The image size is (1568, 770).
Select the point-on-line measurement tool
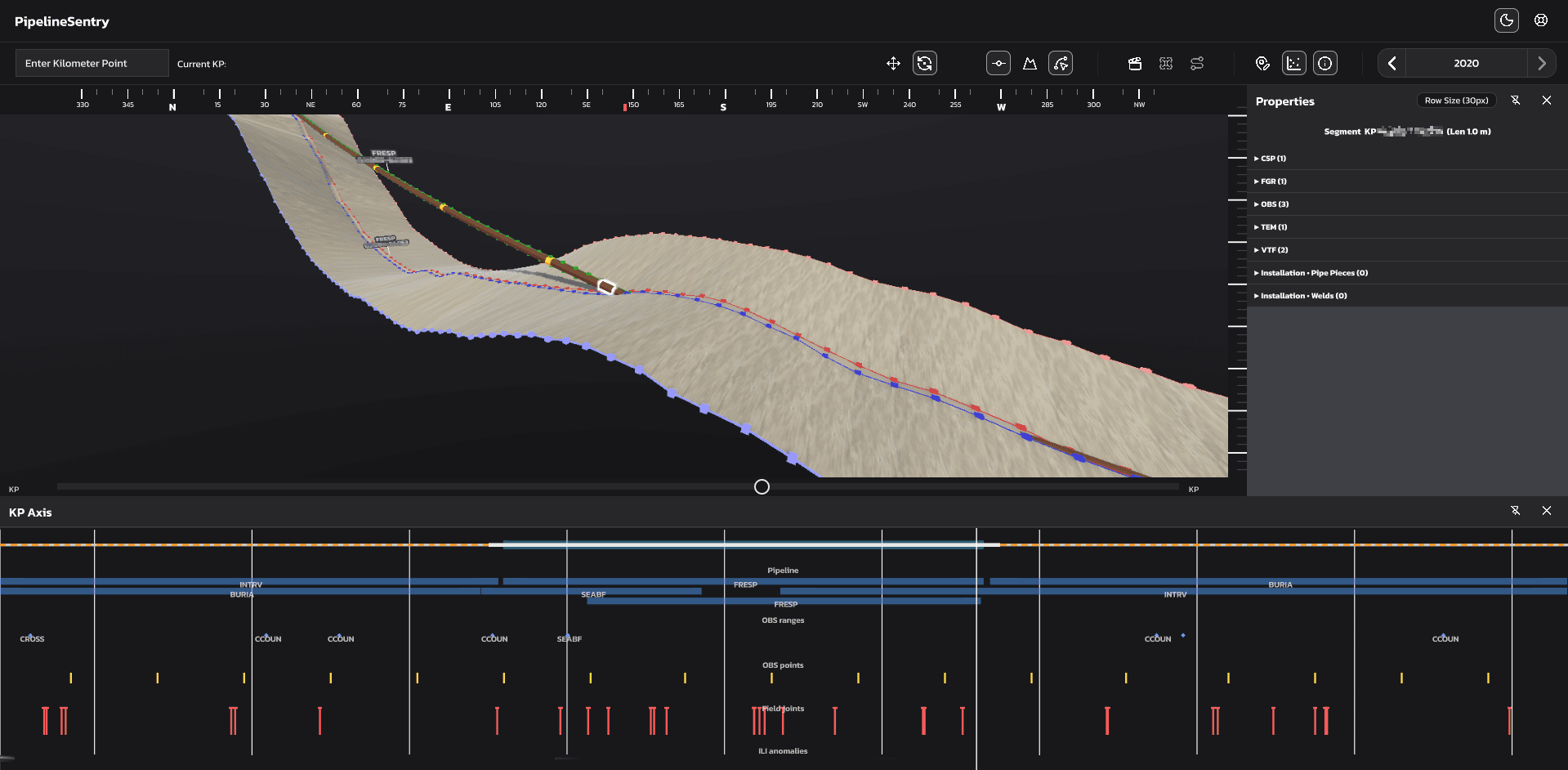[998, 63]
